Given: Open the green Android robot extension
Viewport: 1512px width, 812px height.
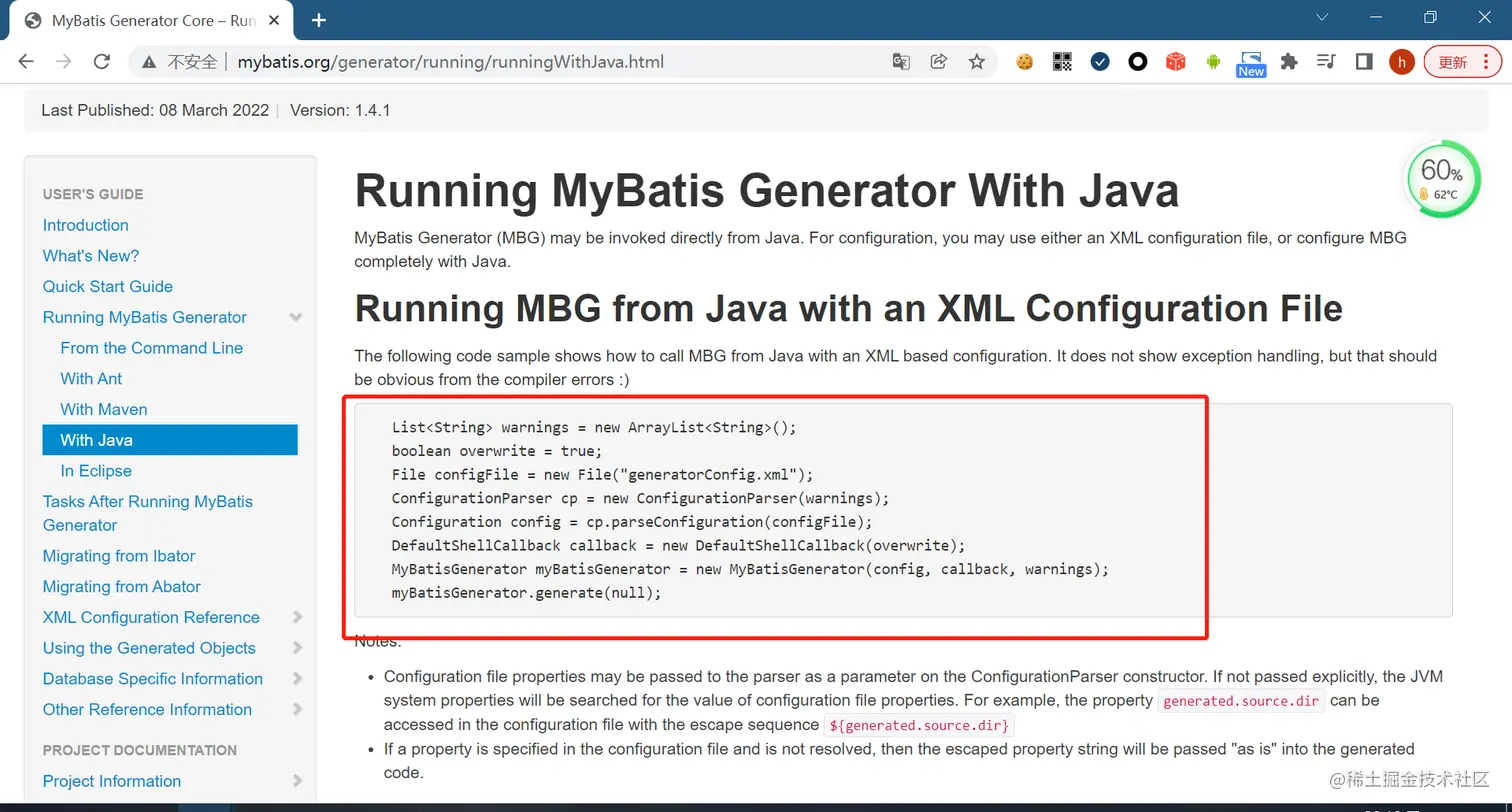Looking at the screenshot, I should point(1213,62).
